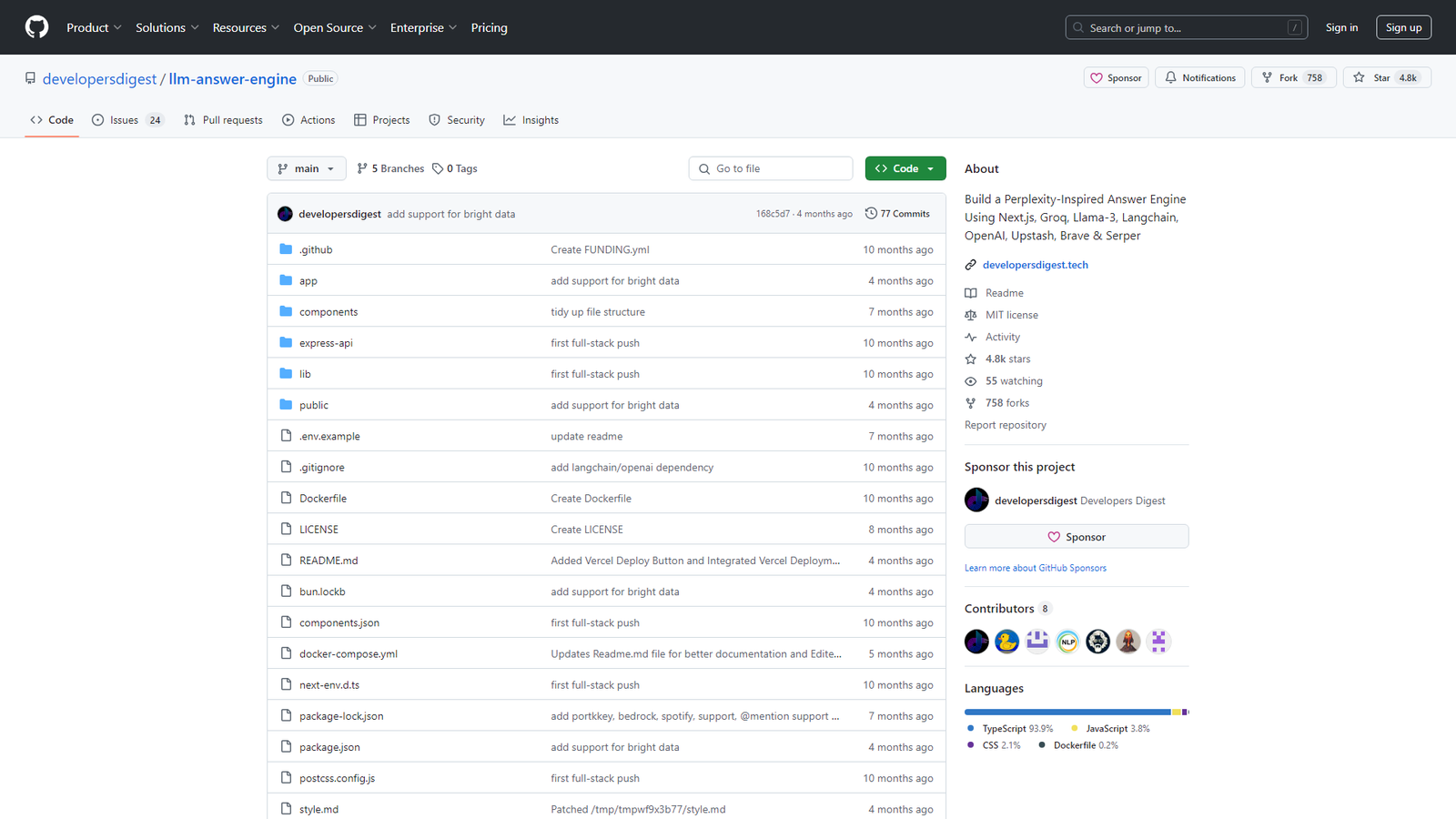
Task: Open the main branch selector dropdown
Action: click(307, 168)
